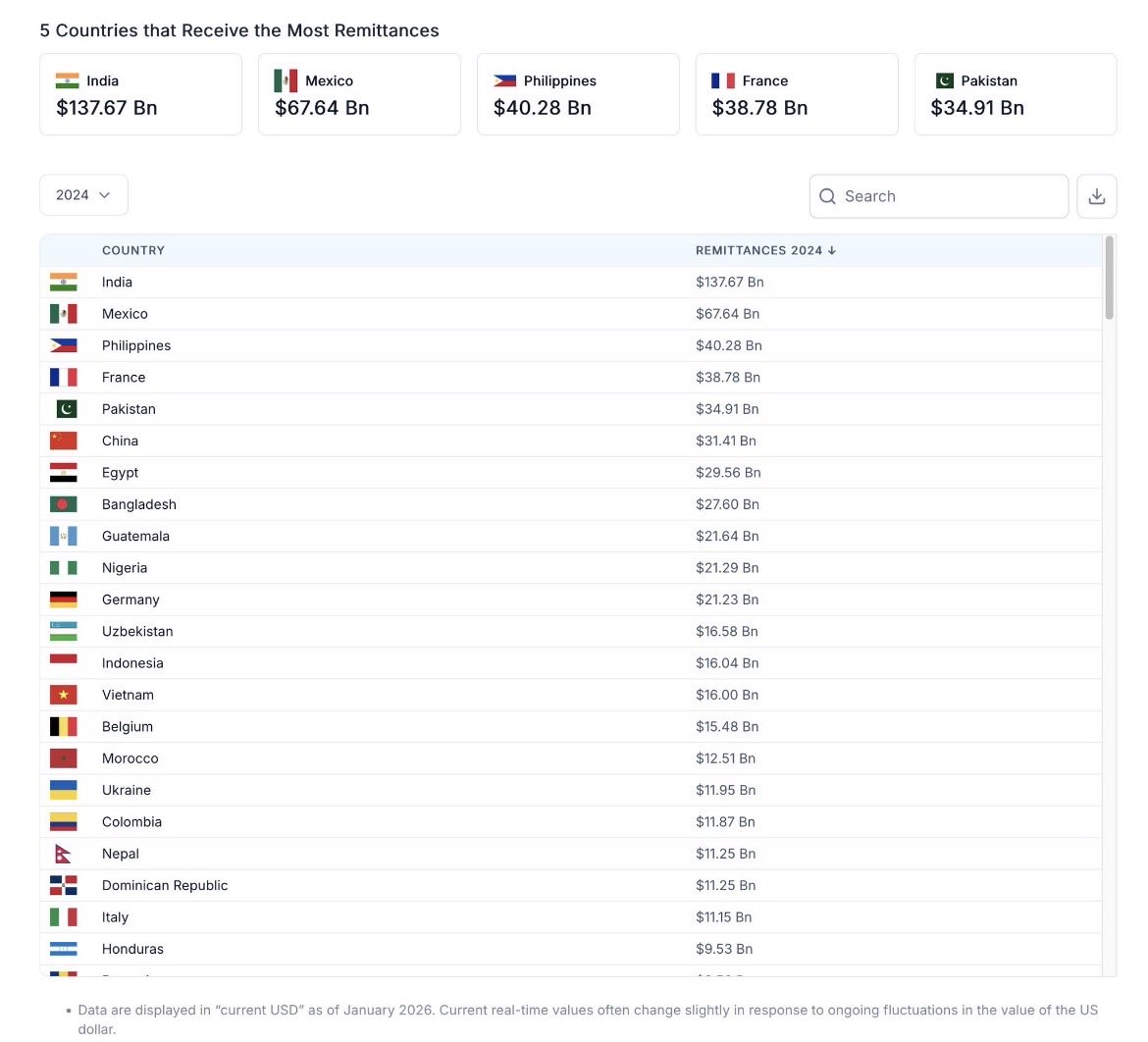
Task: Click the Belgium flag icon
Action: pos(64,726)
